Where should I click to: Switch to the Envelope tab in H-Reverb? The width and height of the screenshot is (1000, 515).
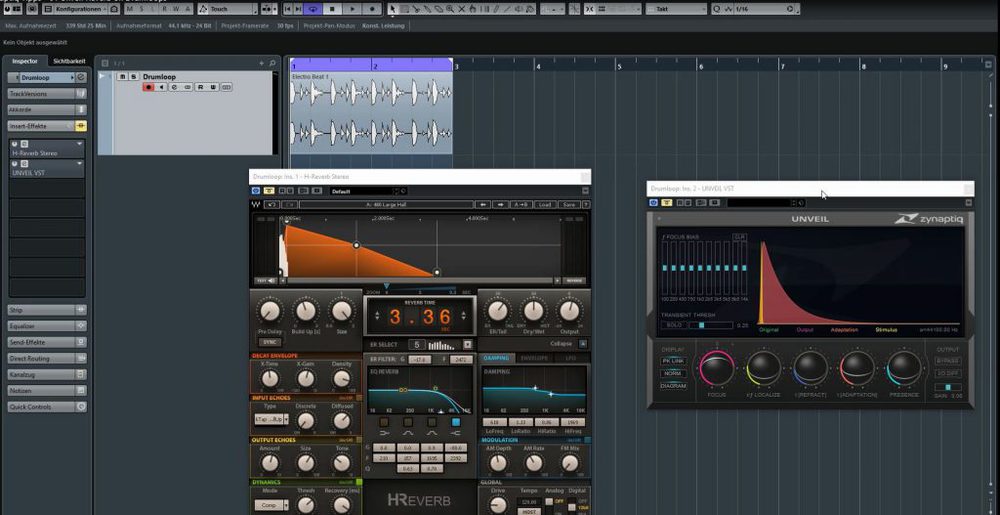[x=533, y=358]
